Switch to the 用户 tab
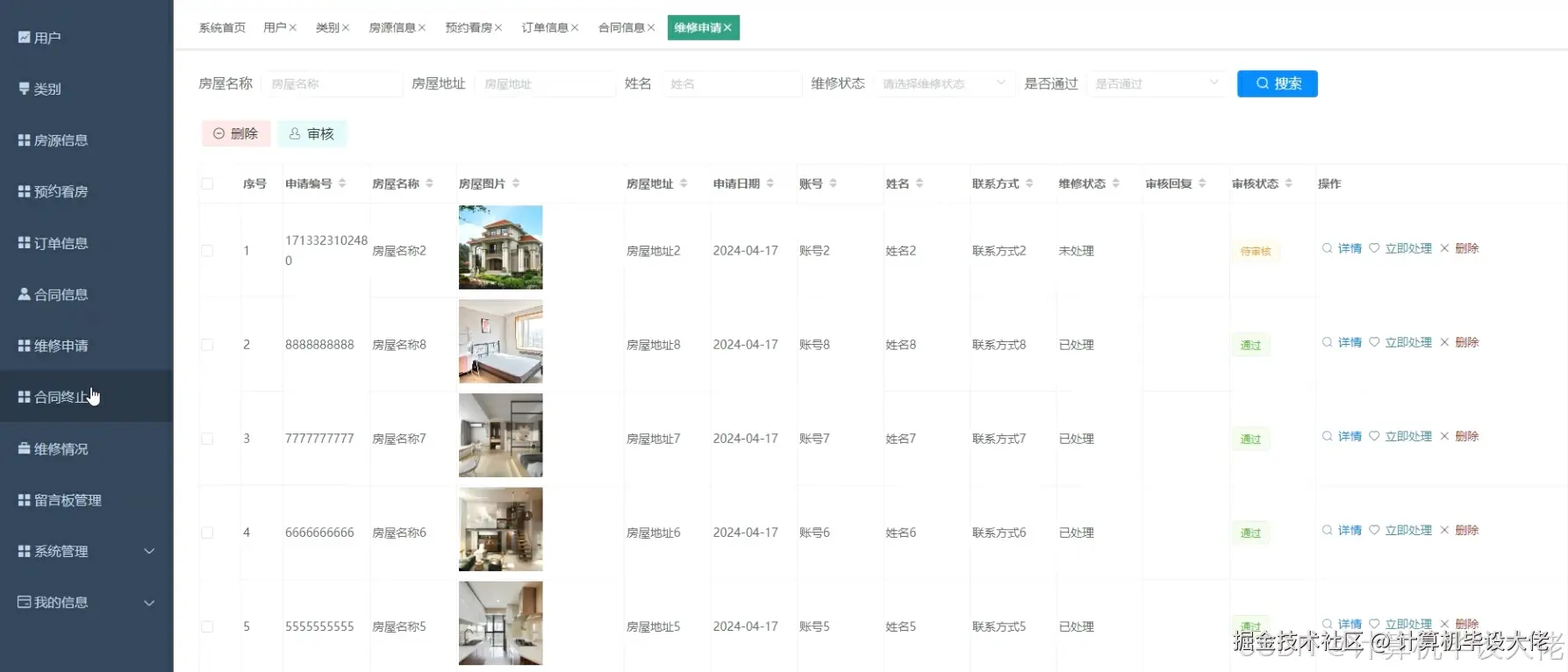The image size is (1568, 672). coord(275,28)
